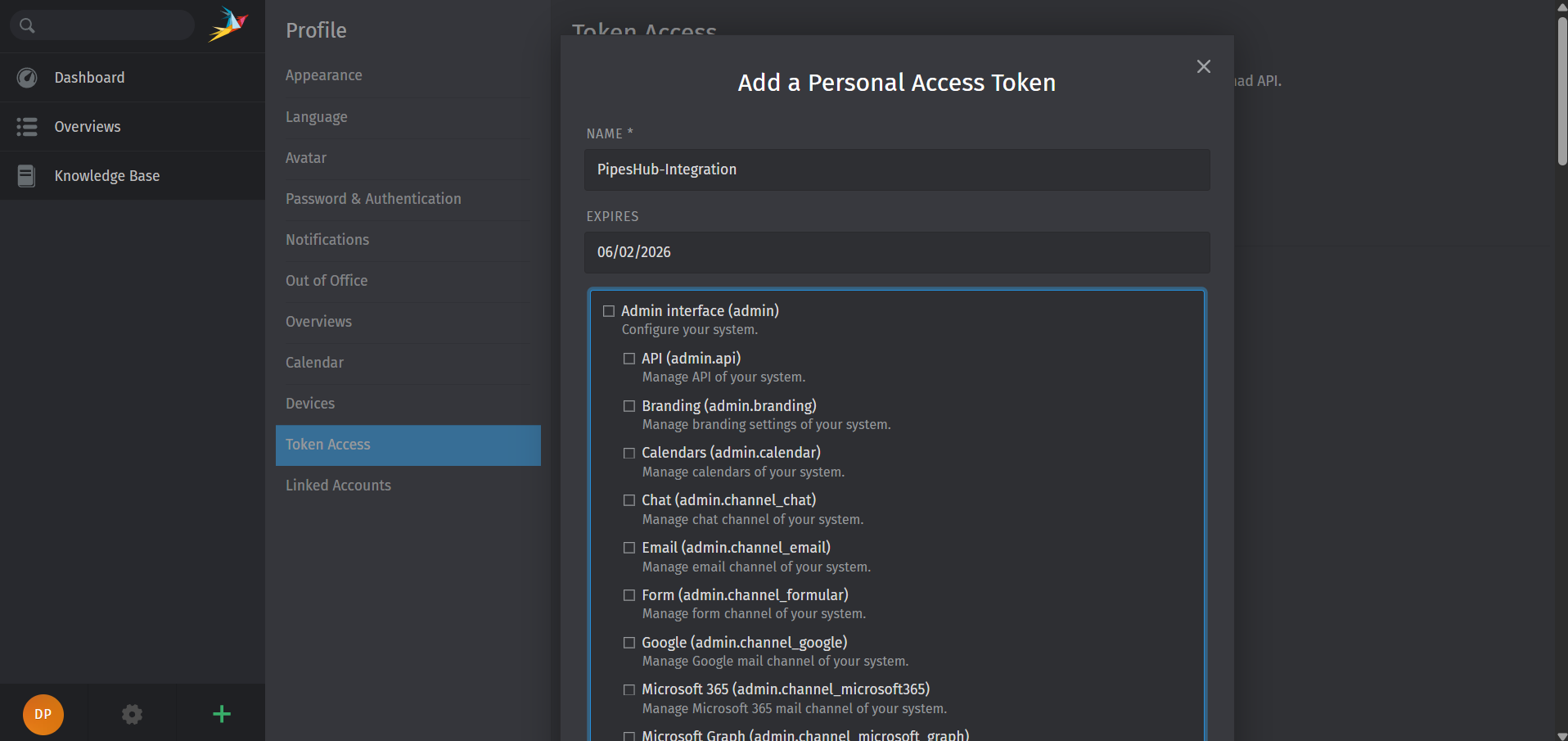Switch to the Linked Accounts section
1568x741 pixels.
click(x=338, y=485)
